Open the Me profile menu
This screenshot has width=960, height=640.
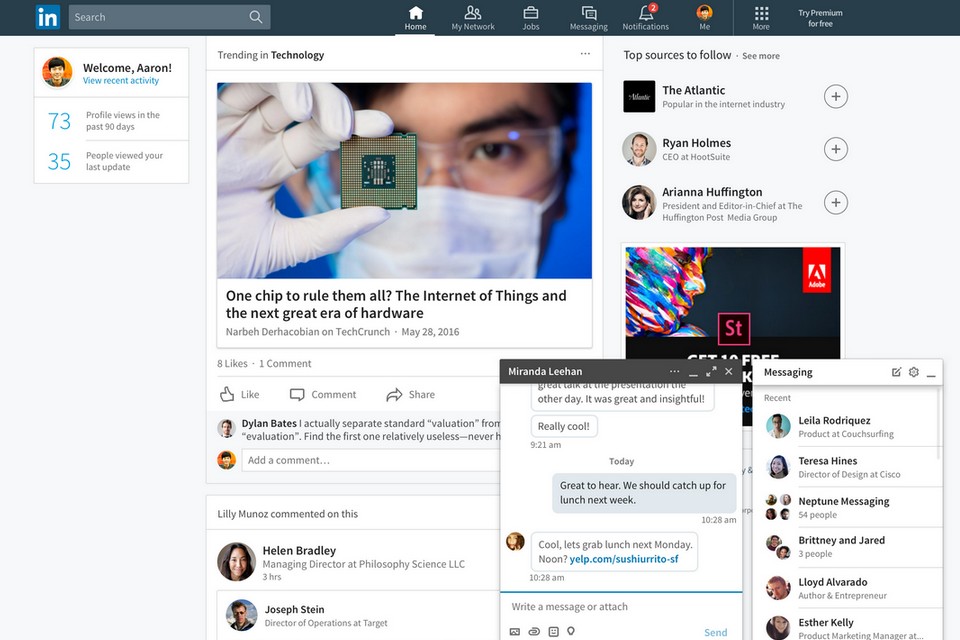coord(705,18)
